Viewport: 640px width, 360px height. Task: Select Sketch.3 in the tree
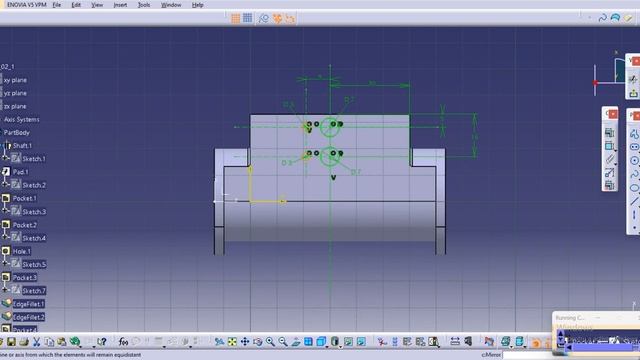[x=34, y=211]
